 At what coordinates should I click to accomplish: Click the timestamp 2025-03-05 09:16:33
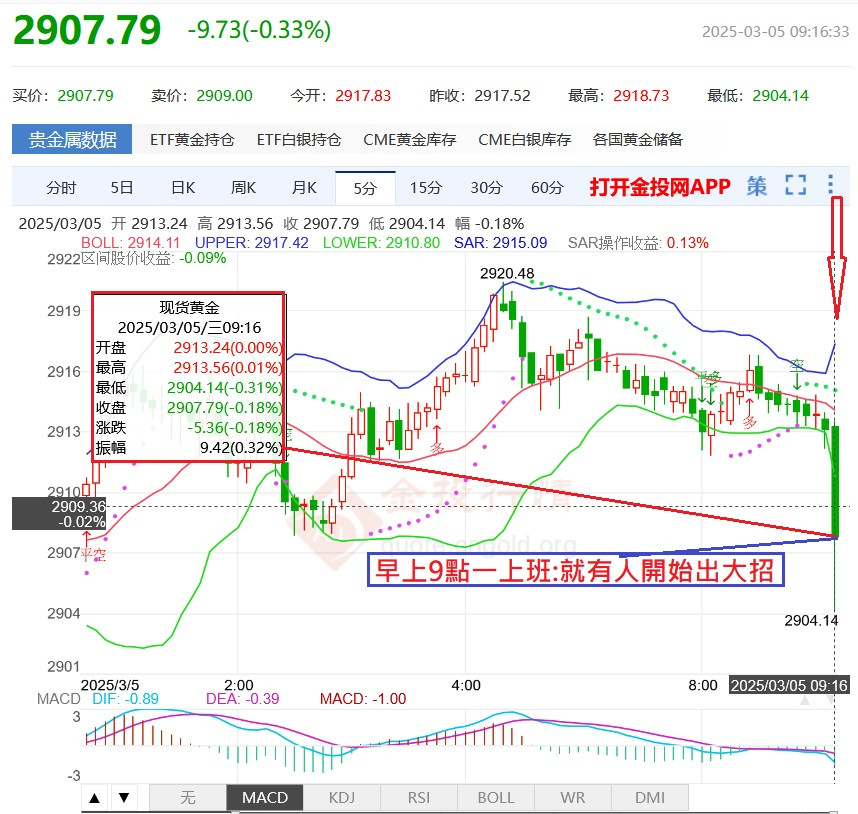(x=775, y=32)
